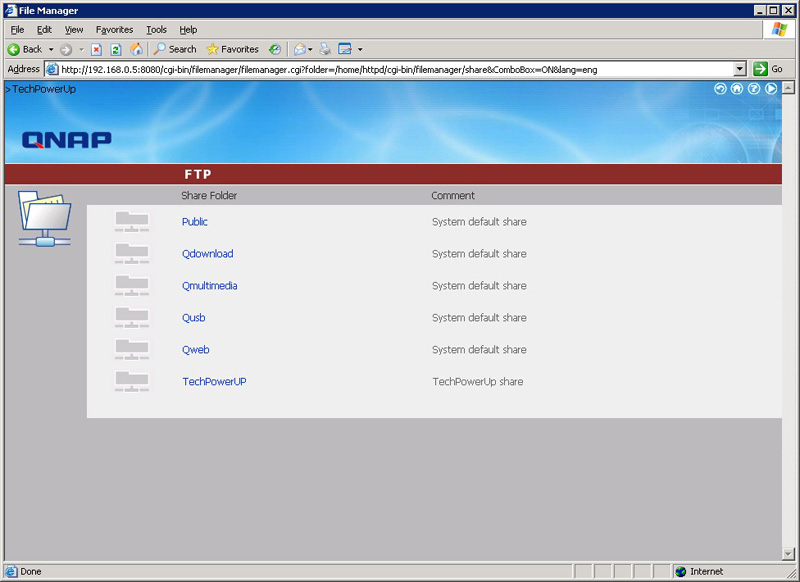
Task: Click the Search toolbar button
Action: 175,49
